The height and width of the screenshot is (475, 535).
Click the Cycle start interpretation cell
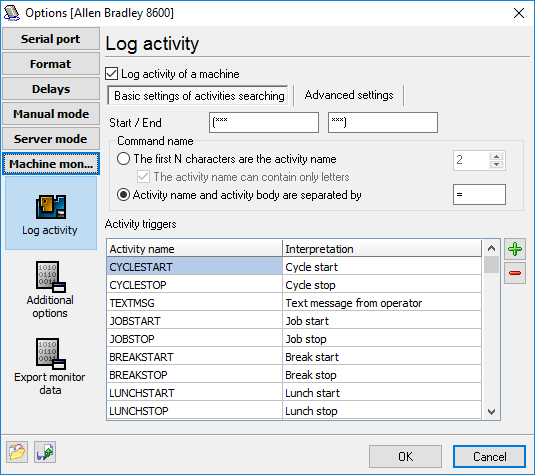pos(382,267)
